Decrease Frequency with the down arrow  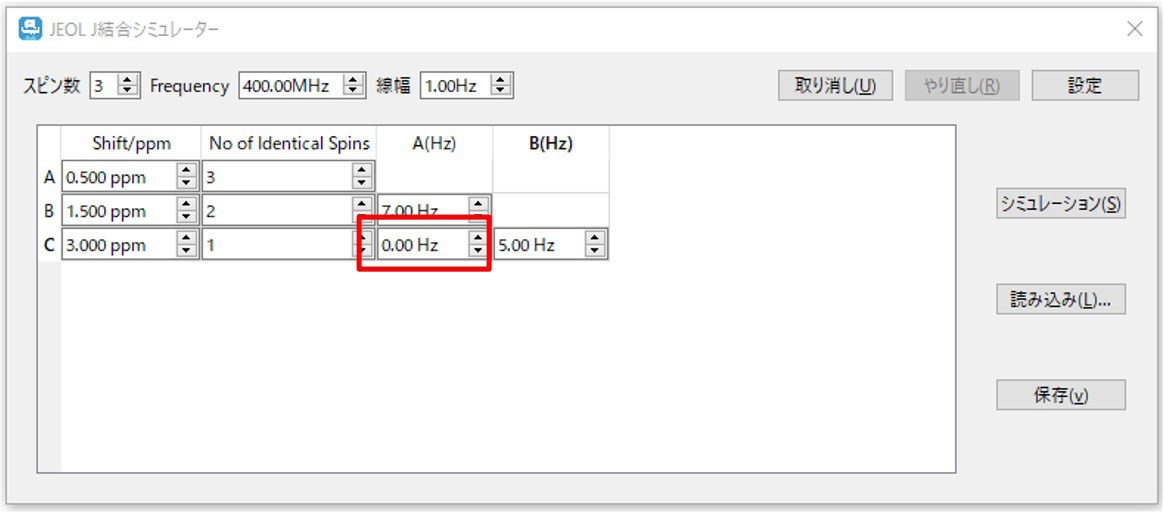[x=353, y=91]
